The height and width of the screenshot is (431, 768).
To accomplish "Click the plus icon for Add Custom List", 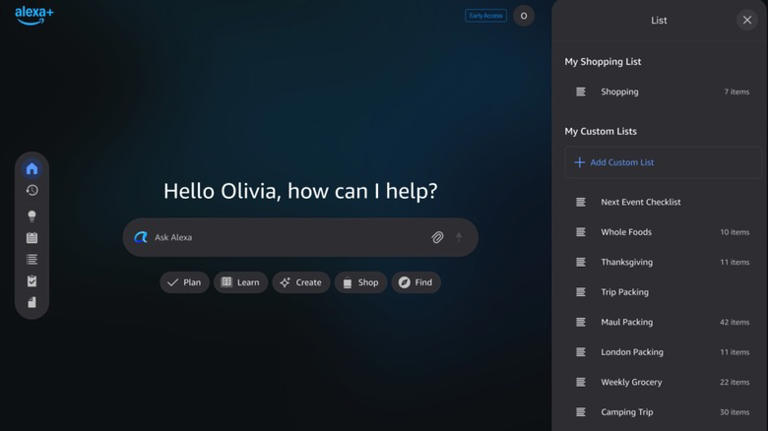I will [x=579, y=162].
